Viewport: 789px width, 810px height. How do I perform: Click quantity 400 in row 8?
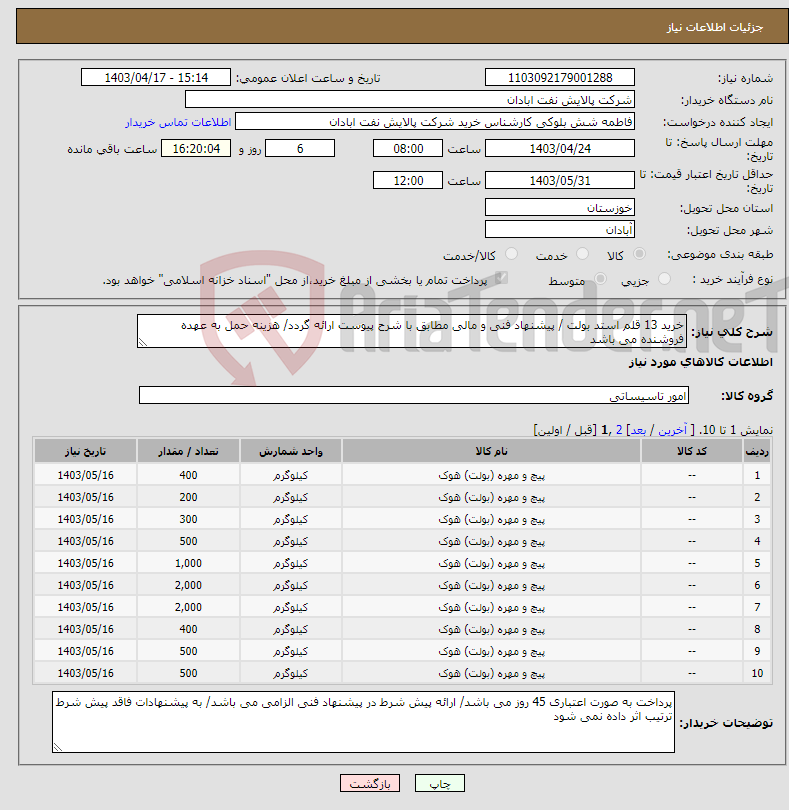tap(188, 629)
